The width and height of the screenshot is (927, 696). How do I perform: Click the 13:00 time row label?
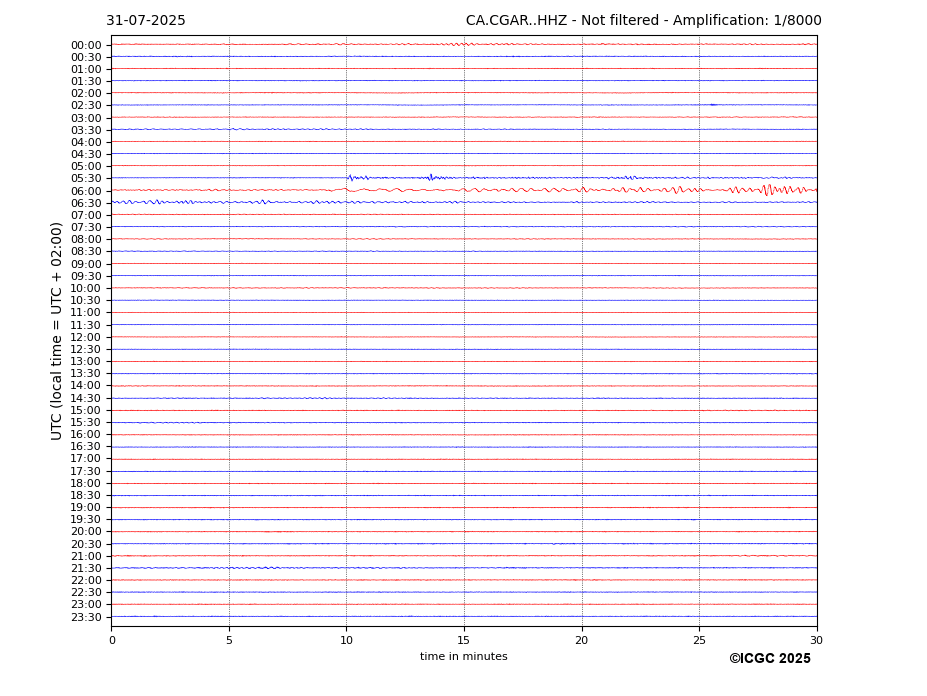tap(86, 361)
